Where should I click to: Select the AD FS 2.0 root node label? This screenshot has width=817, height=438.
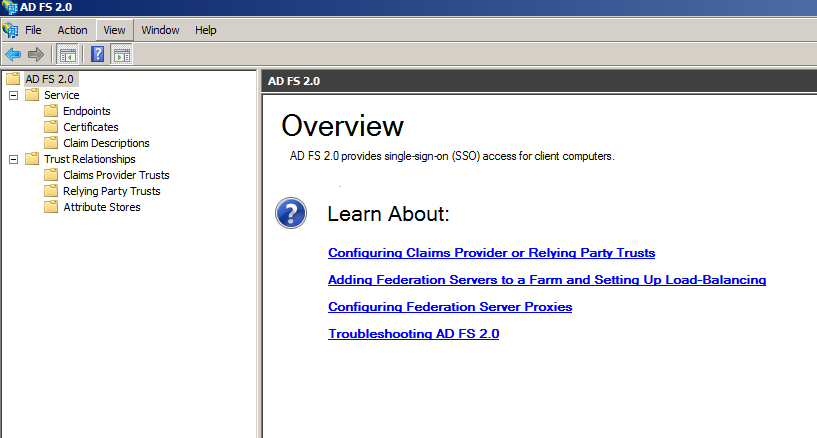coord(49,79)
